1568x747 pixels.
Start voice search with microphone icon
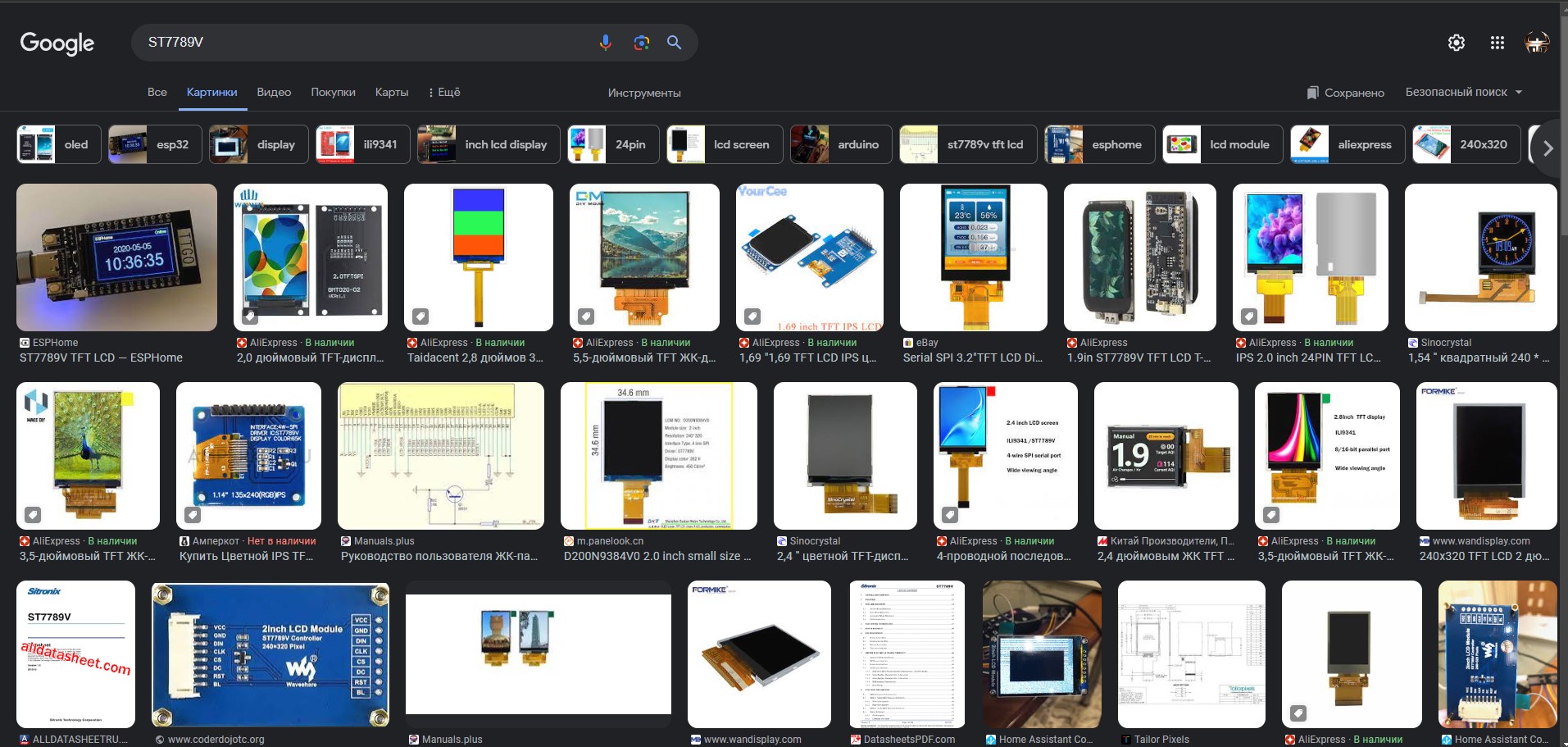[x=605, y=43]
